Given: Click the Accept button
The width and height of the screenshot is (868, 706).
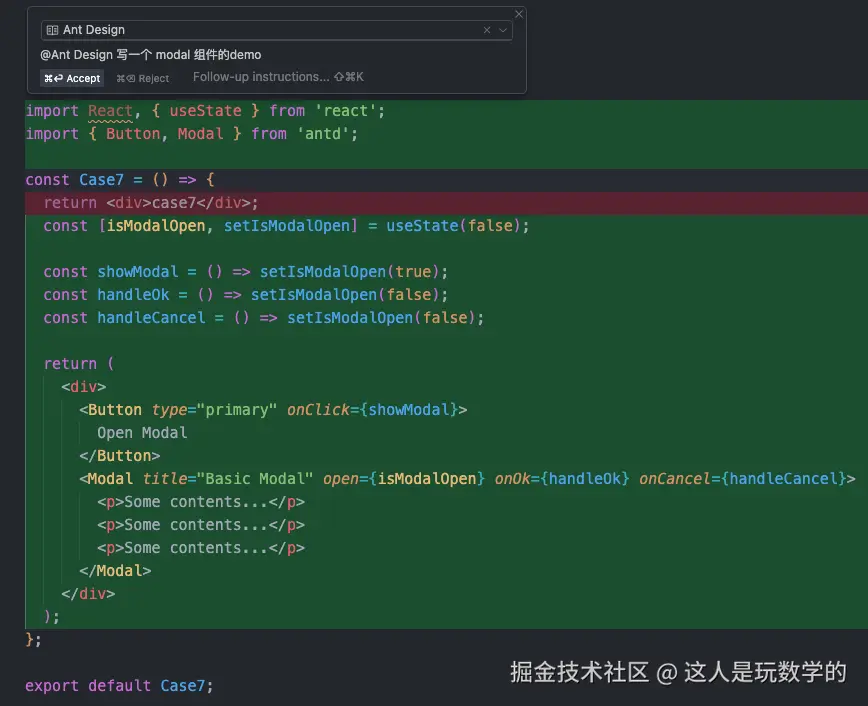Looking at the screenshot, I should pos(72,78).
